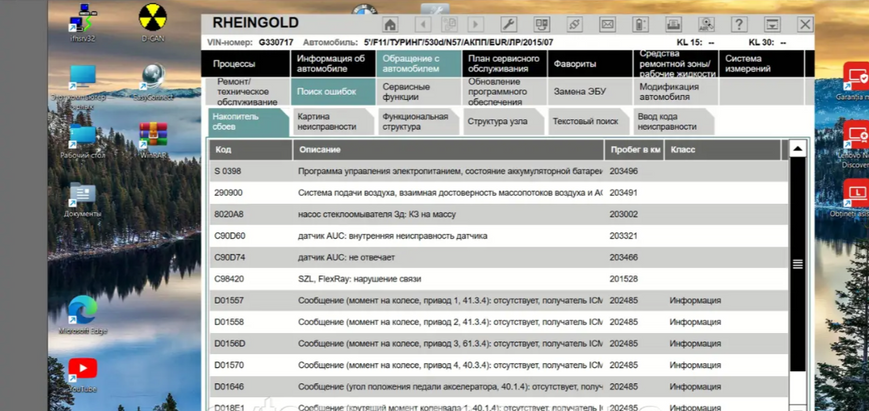The height and width of the screenshot is (411, 869).
Task: Open the Замена ЭБУ submenu
Action: (x=590, y=92)
